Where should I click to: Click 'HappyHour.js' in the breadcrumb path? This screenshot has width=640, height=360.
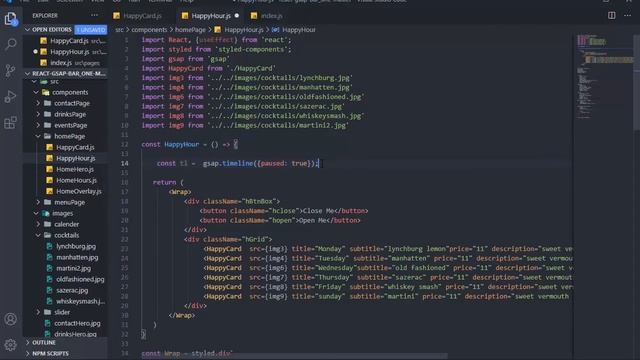point(244,30)
